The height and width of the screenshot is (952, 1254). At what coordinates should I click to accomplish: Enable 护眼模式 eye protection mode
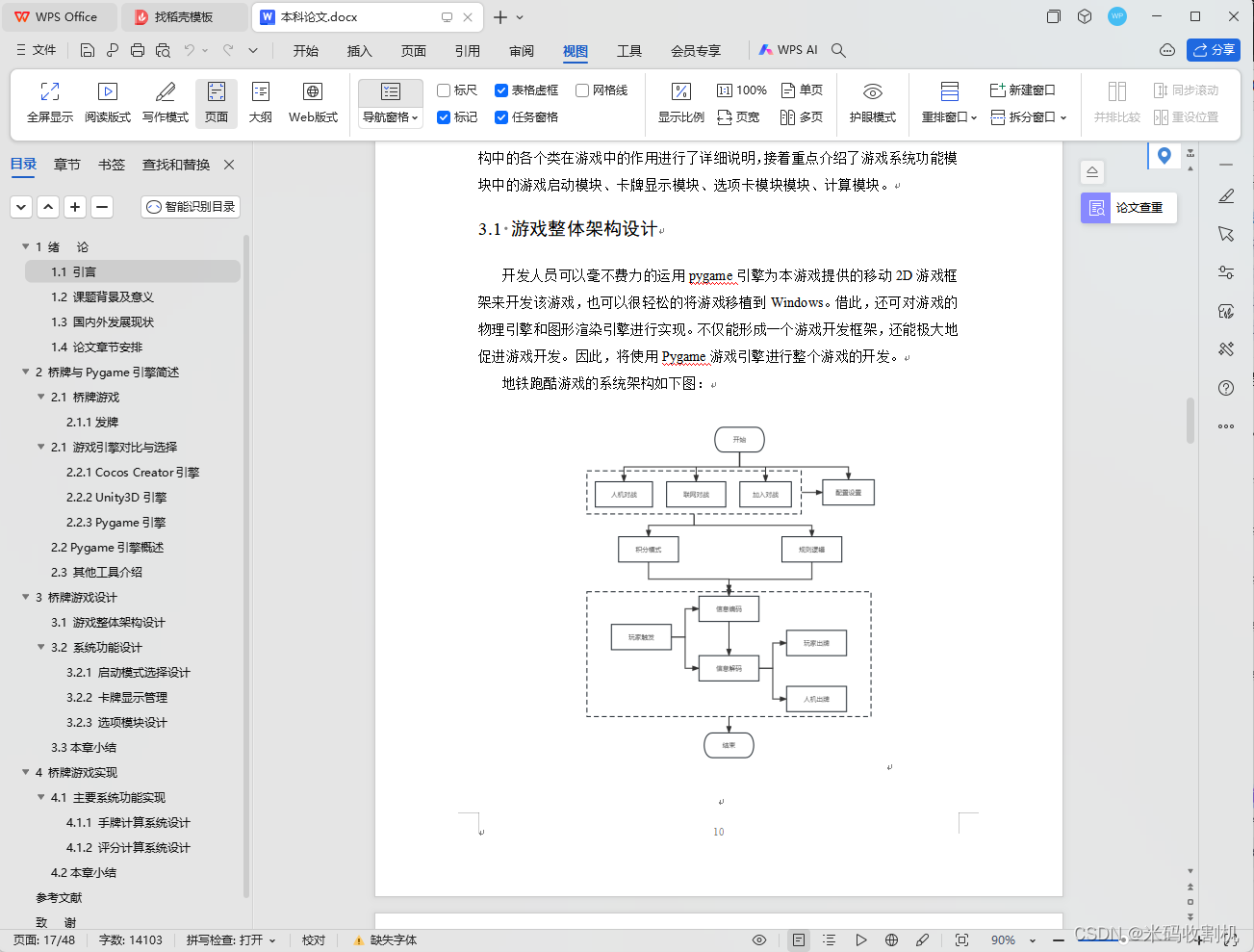coord(872,103)
